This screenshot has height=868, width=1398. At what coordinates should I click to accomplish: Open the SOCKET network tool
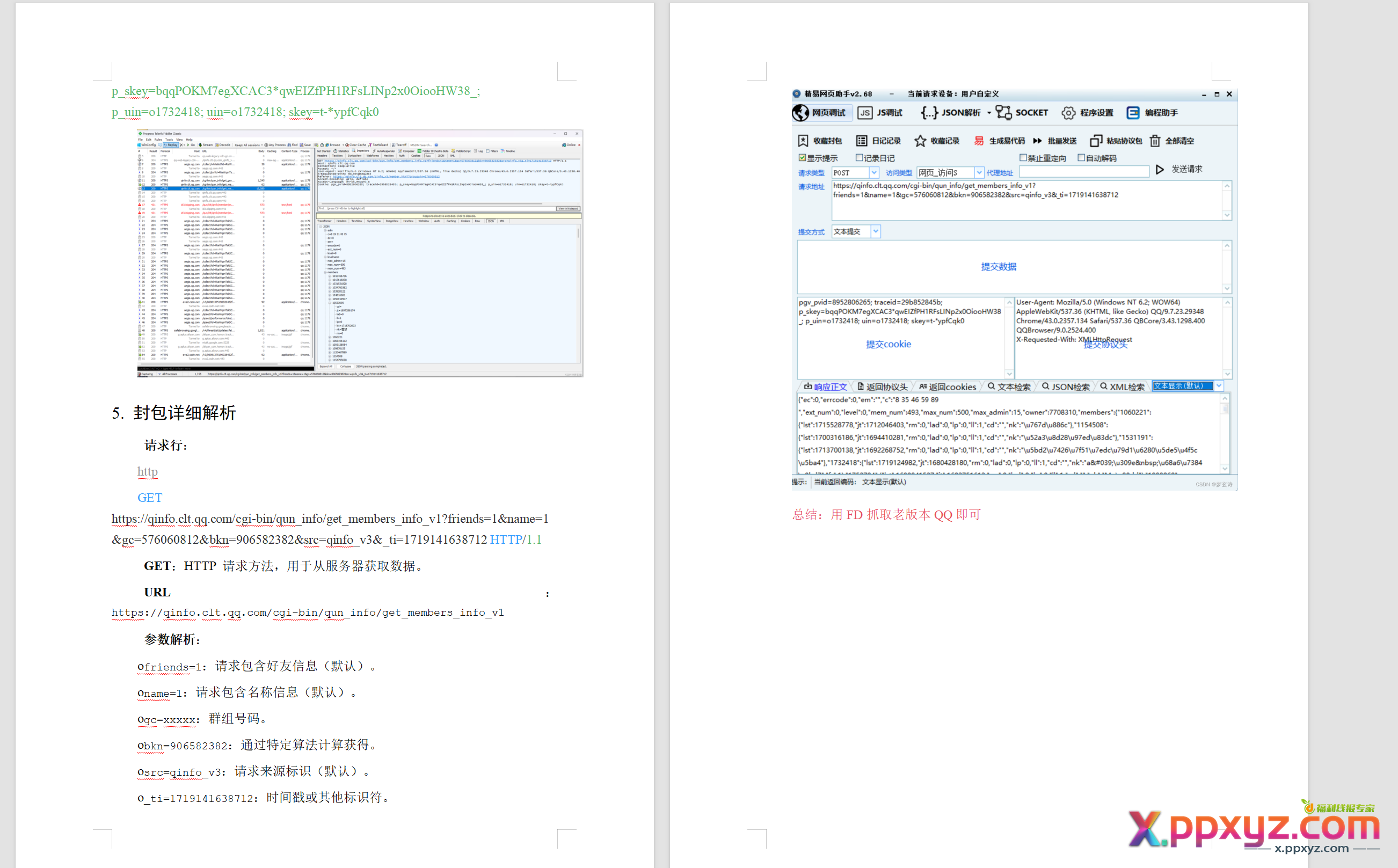tap(1022, 113)
